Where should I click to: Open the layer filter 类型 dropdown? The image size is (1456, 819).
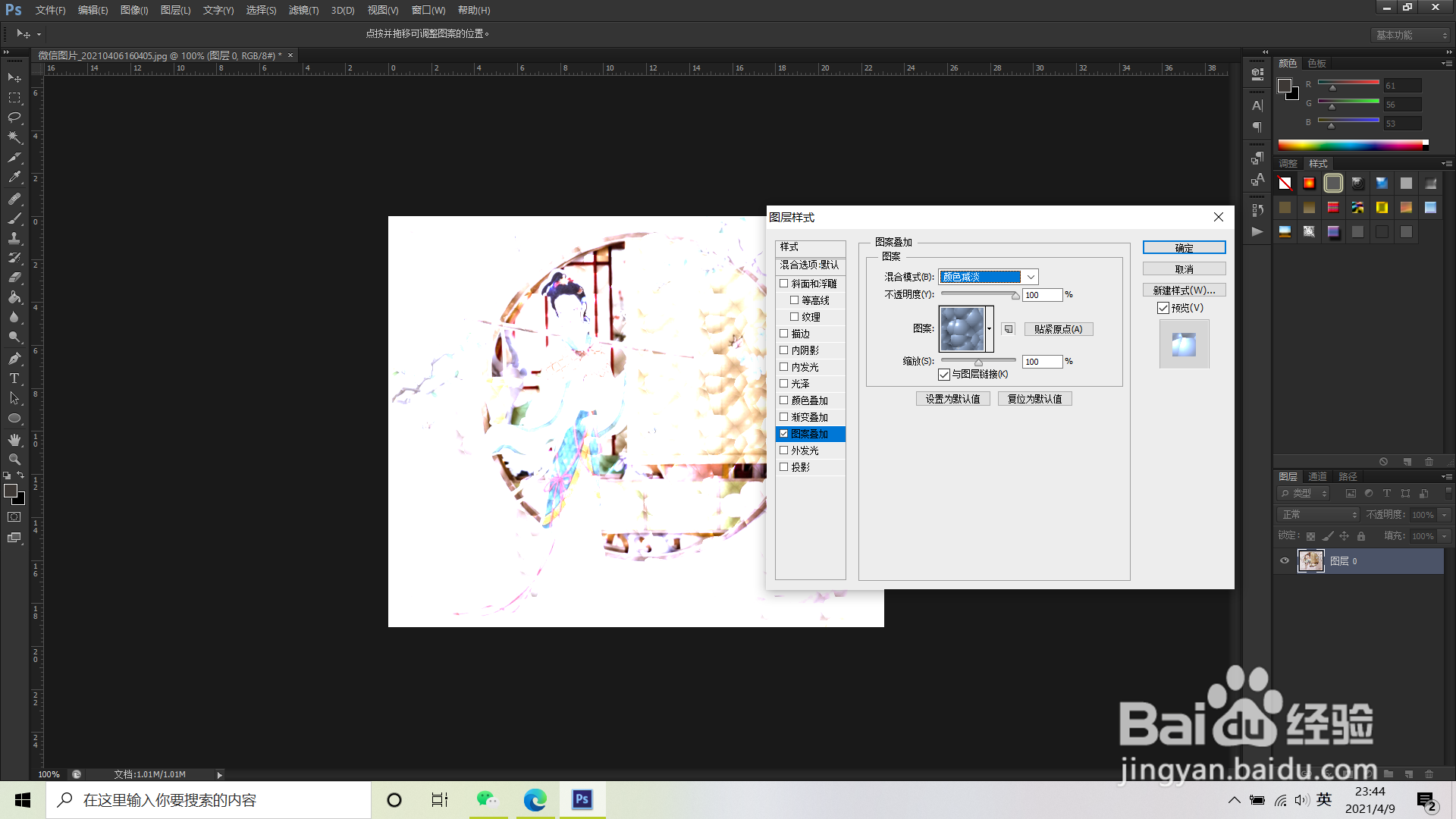(x=1304, y=494)
